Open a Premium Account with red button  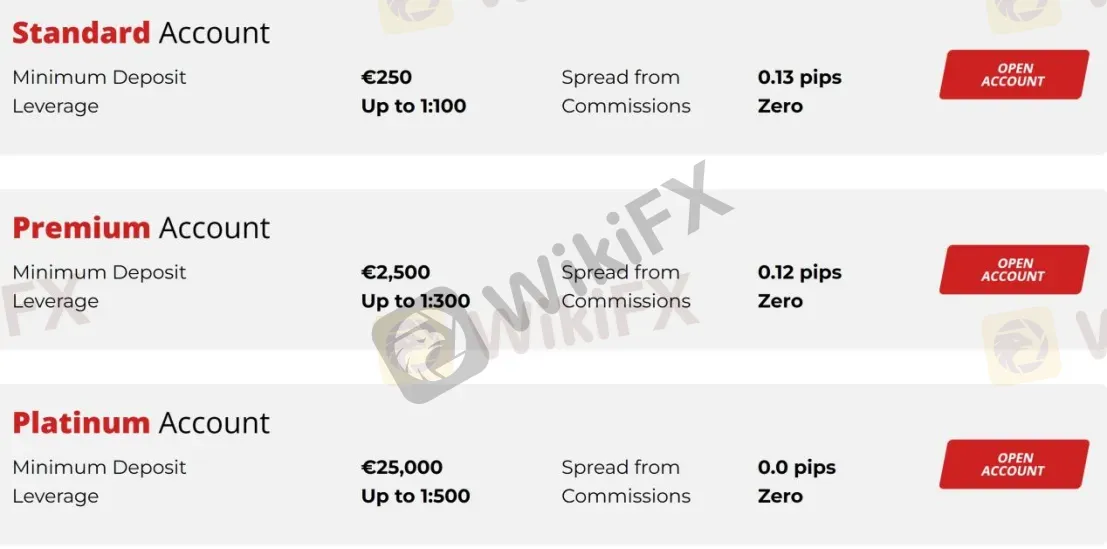click(1014, 270)
